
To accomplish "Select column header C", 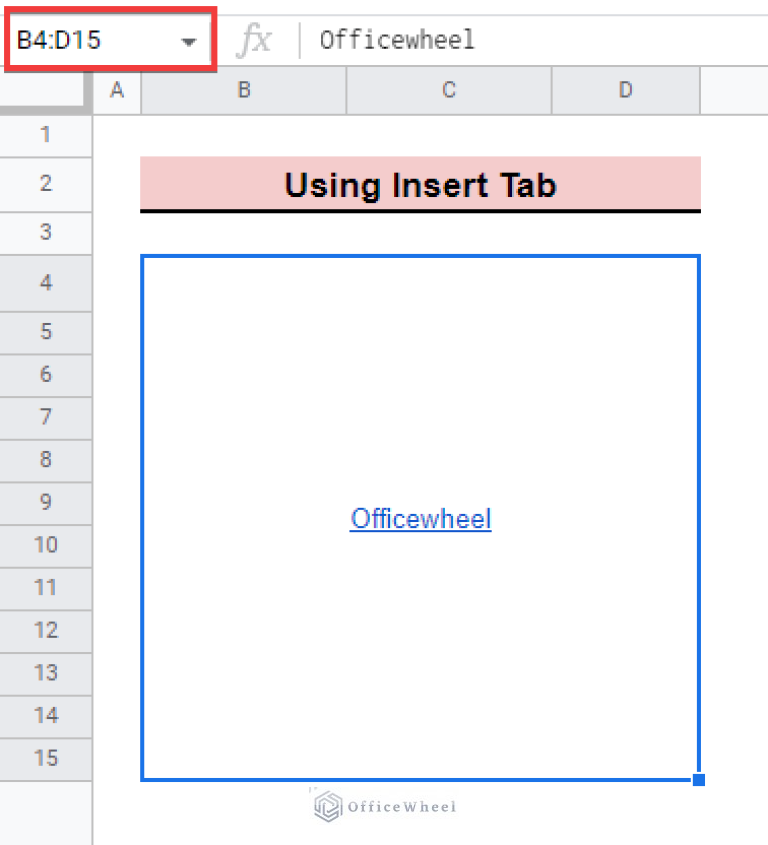I will (x=448, y=90).
